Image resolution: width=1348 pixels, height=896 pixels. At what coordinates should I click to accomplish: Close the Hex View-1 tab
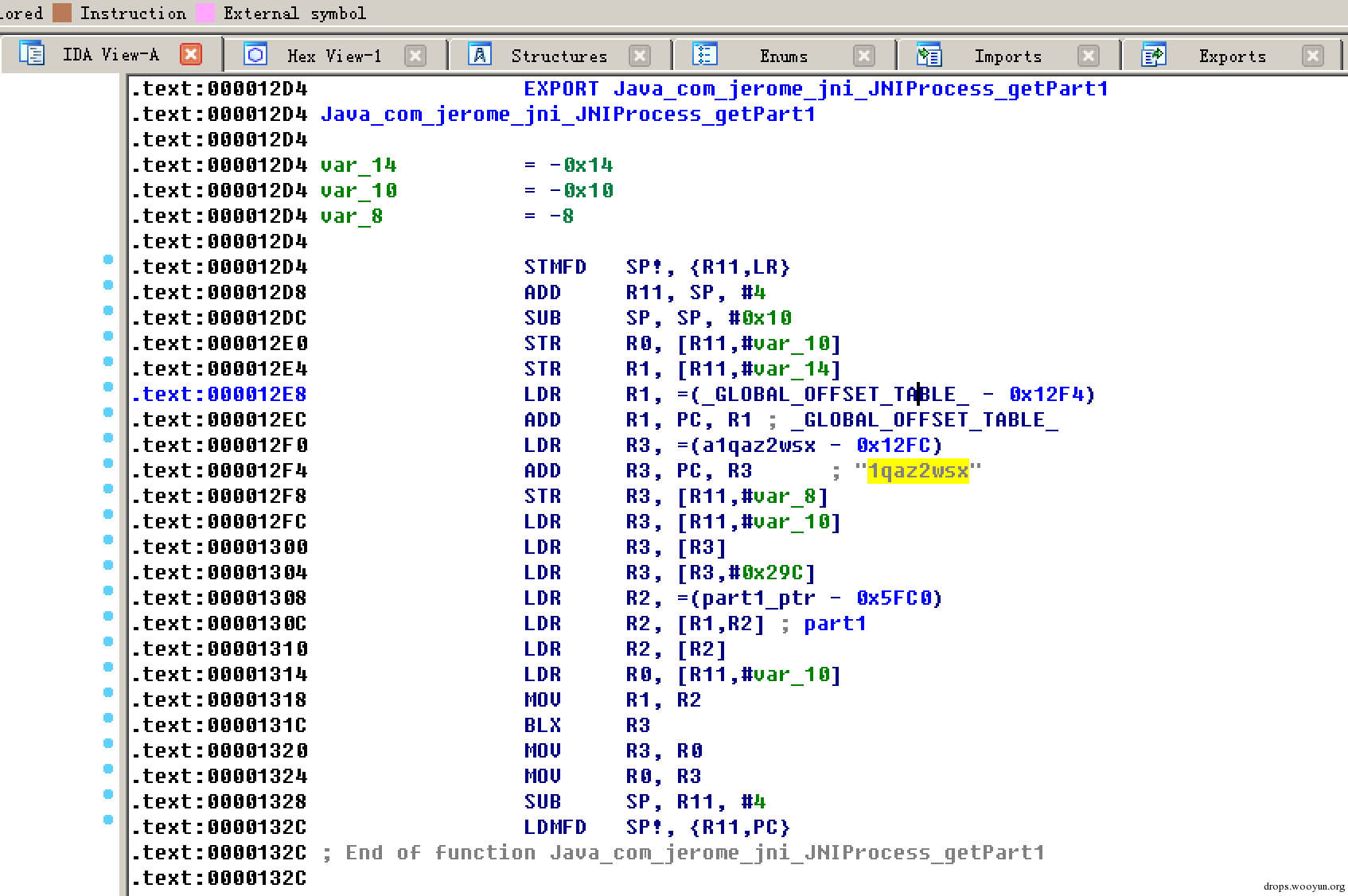pos(415,55)
